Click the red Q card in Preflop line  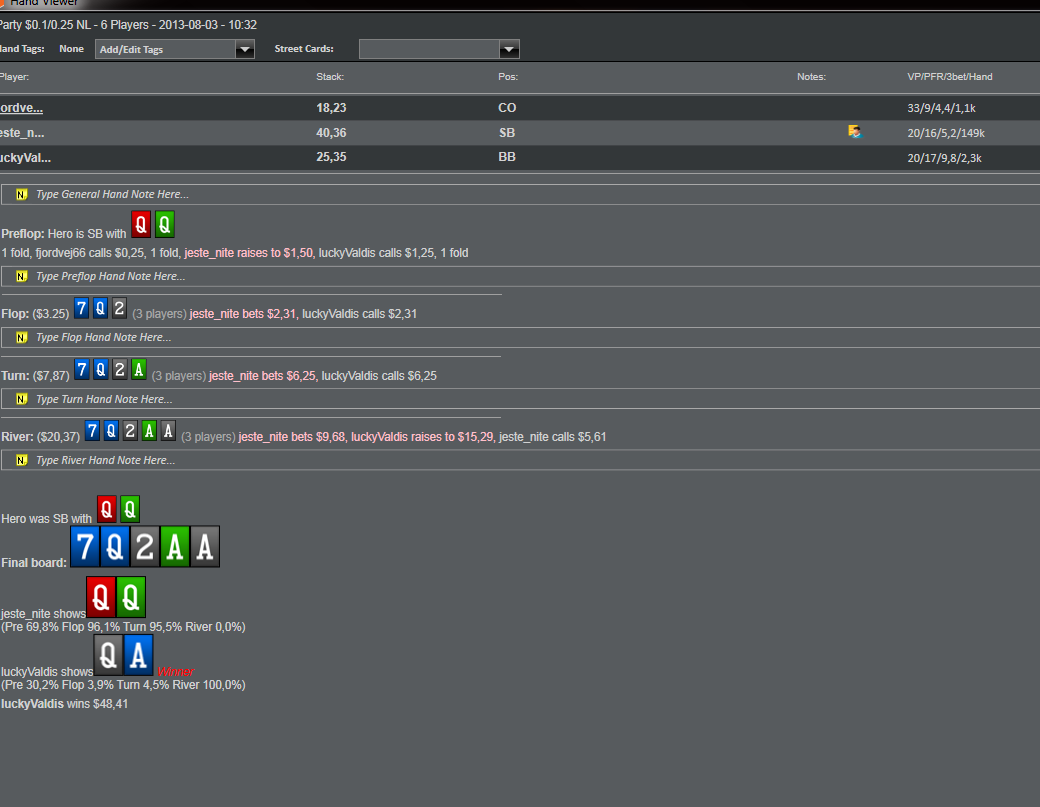tap(141, 224)
